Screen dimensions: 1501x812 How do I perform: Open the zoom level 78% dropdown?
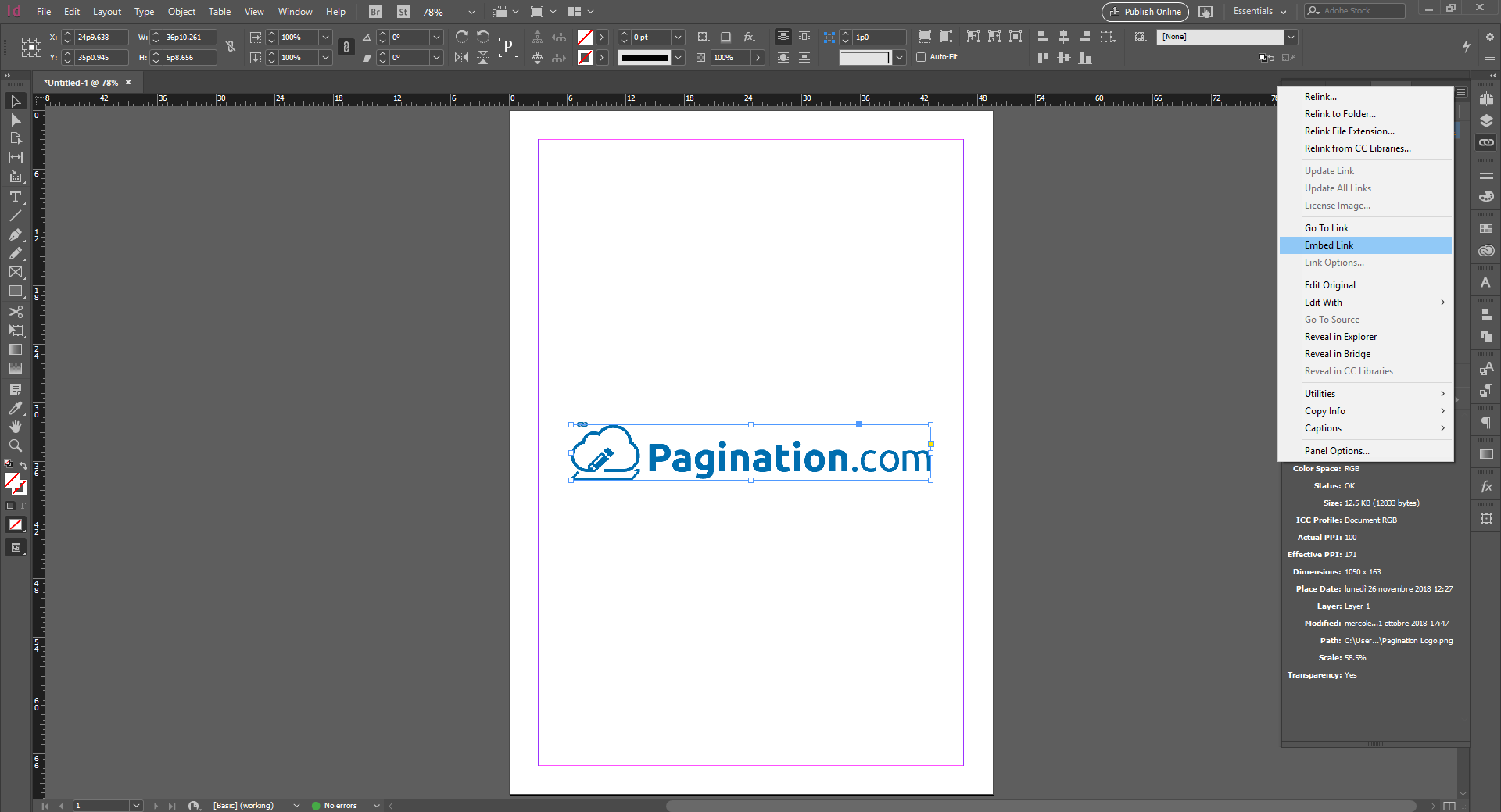pyautogui.click(x=471, y=12)
